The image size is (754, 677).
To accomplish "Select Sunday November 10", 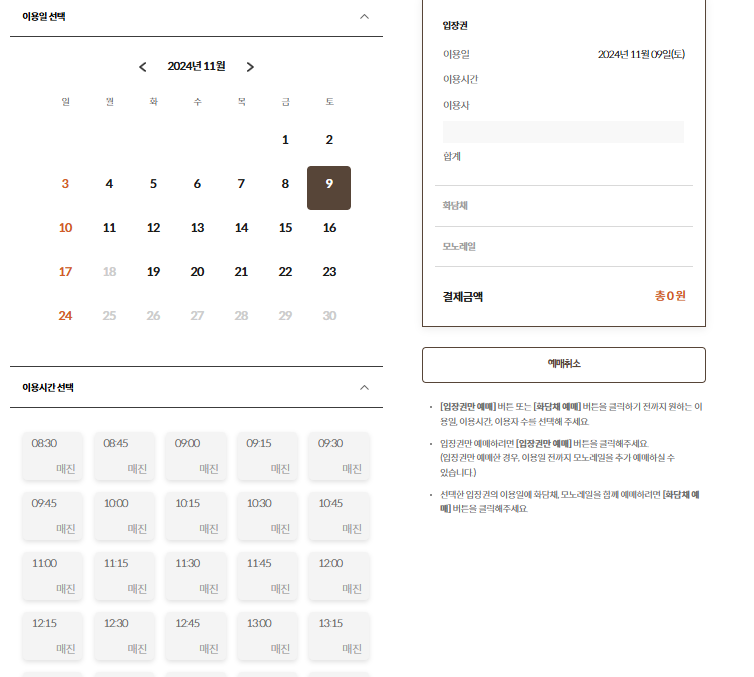I will (65, 228).
